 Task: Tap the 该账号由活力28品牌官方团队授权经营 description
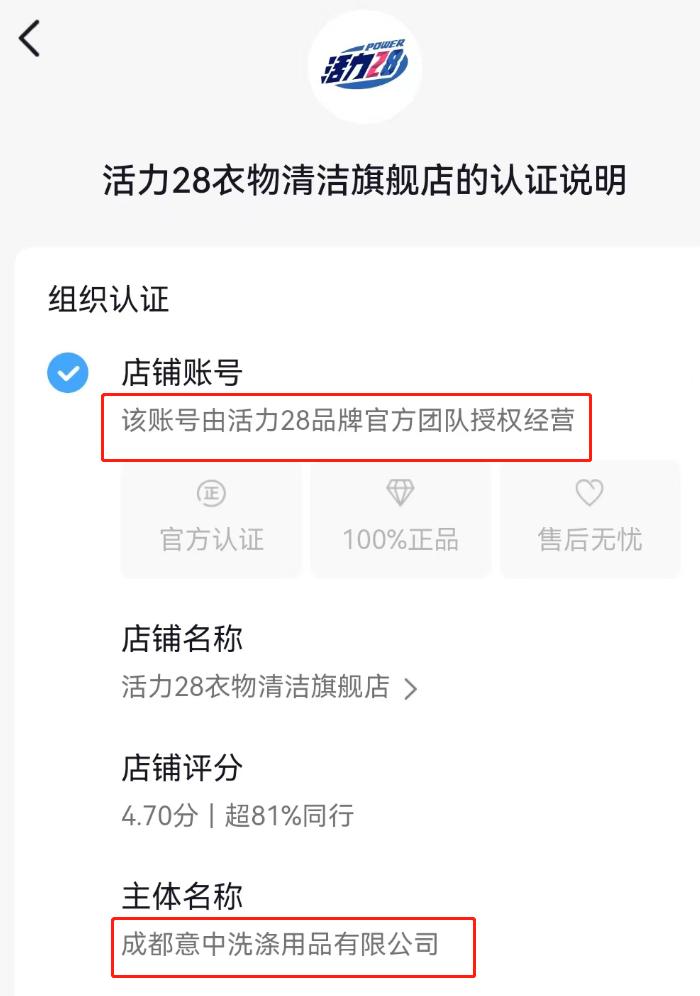point(348,421)
